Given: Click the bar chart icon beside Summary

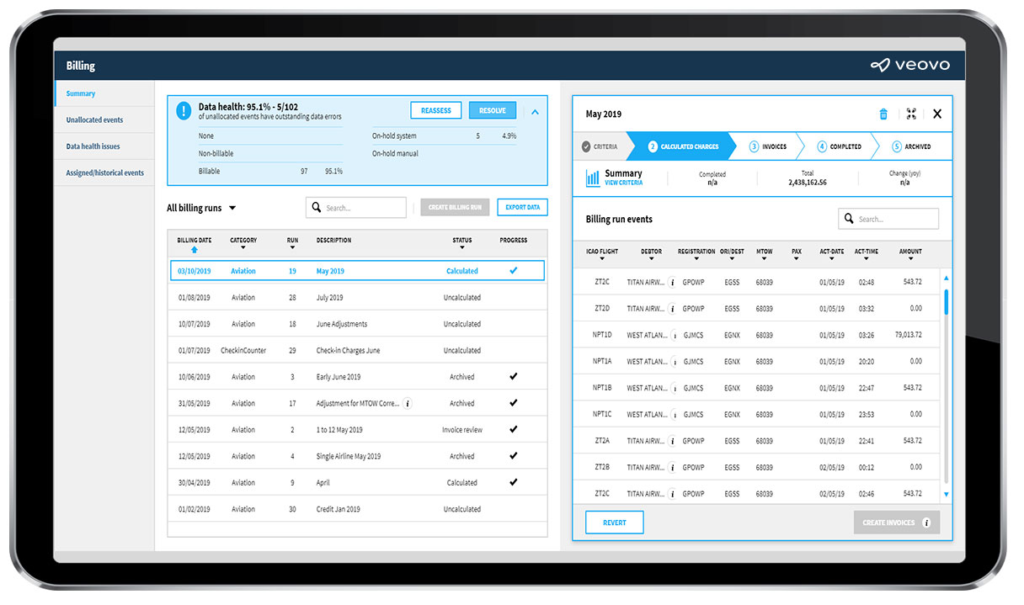Looking at the screenshot, I should coord(592,176).
